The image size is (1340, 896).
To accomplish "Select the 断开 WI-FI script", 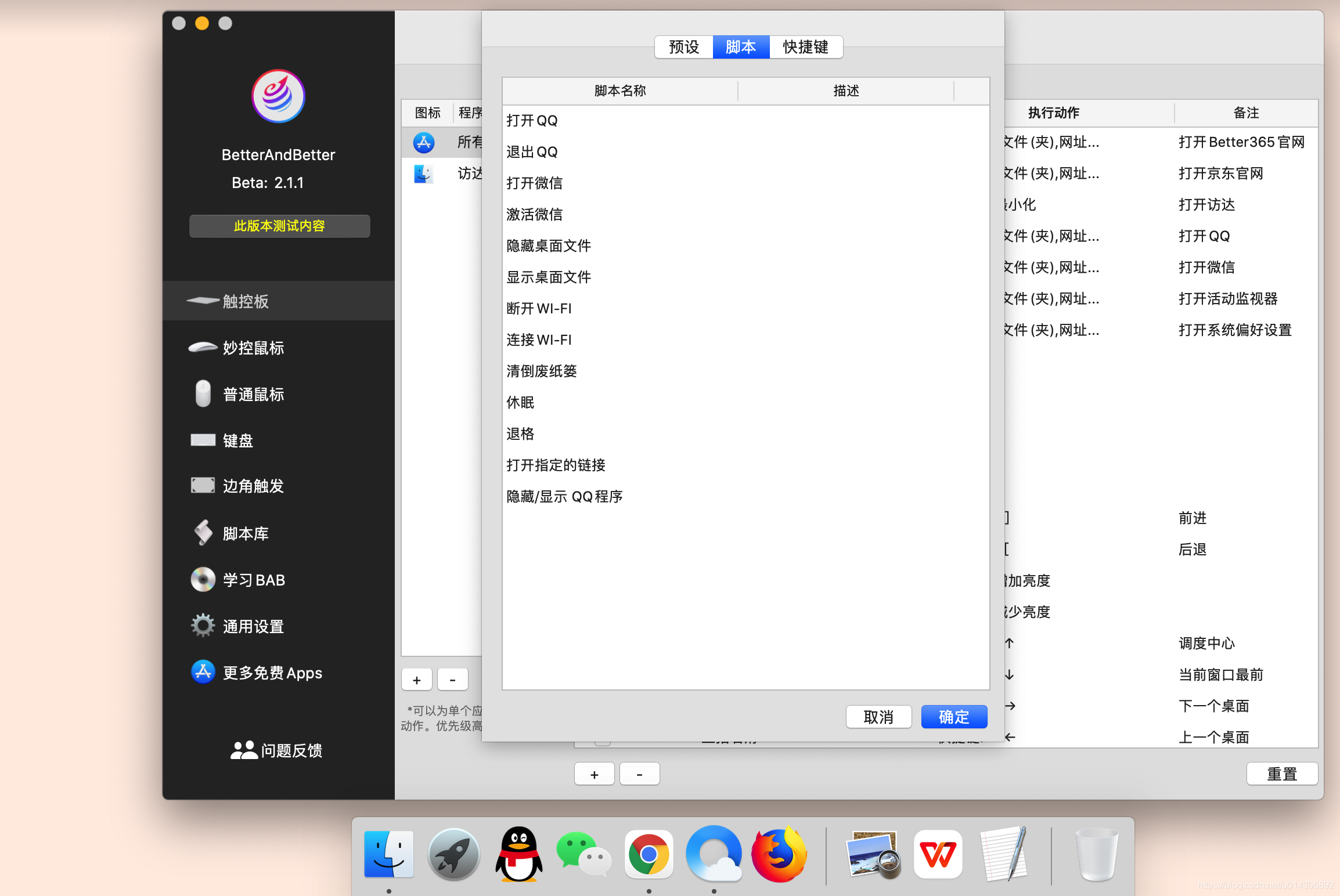I will click(745, 309).
